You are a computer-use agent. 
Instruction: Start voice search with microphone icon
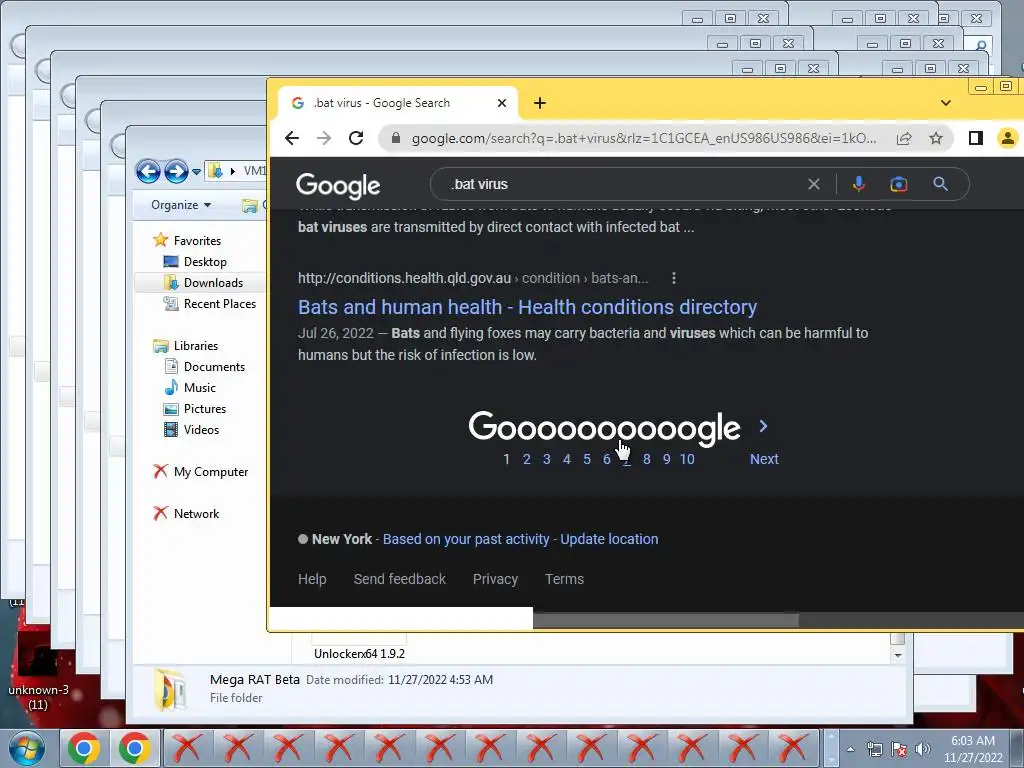click(859, 184)
